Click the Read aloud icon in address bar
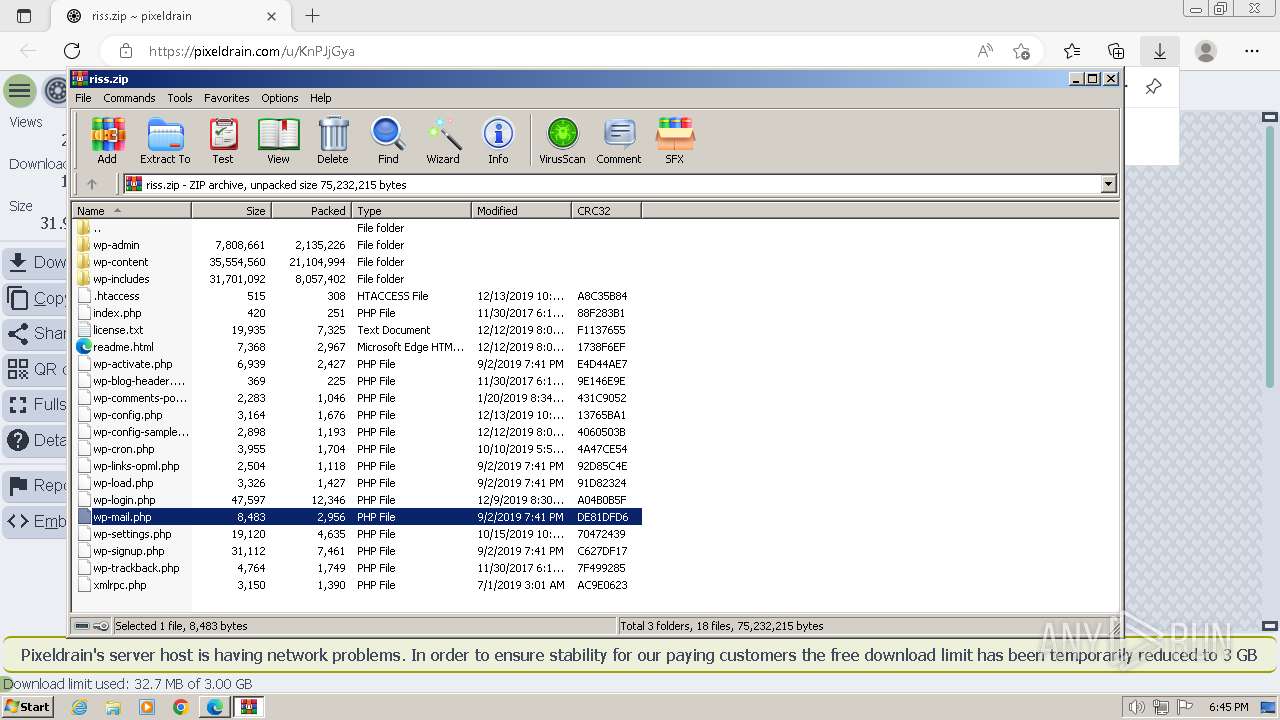The height and width of the screenshot is (720, 1280). (x=985, y=51)
